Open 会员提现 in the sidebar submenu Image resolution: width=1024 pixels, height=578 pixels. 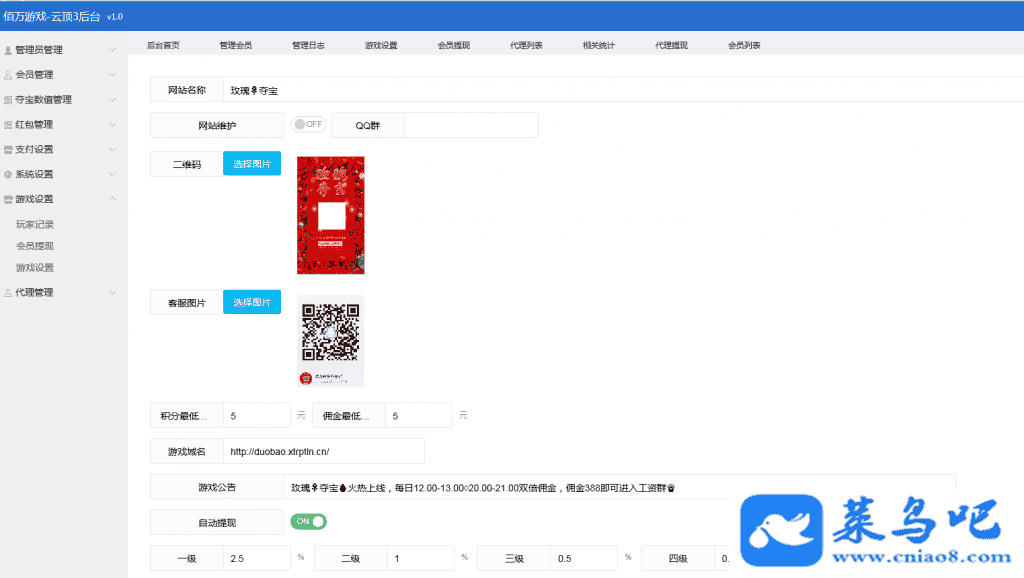(x=35, y=246)
